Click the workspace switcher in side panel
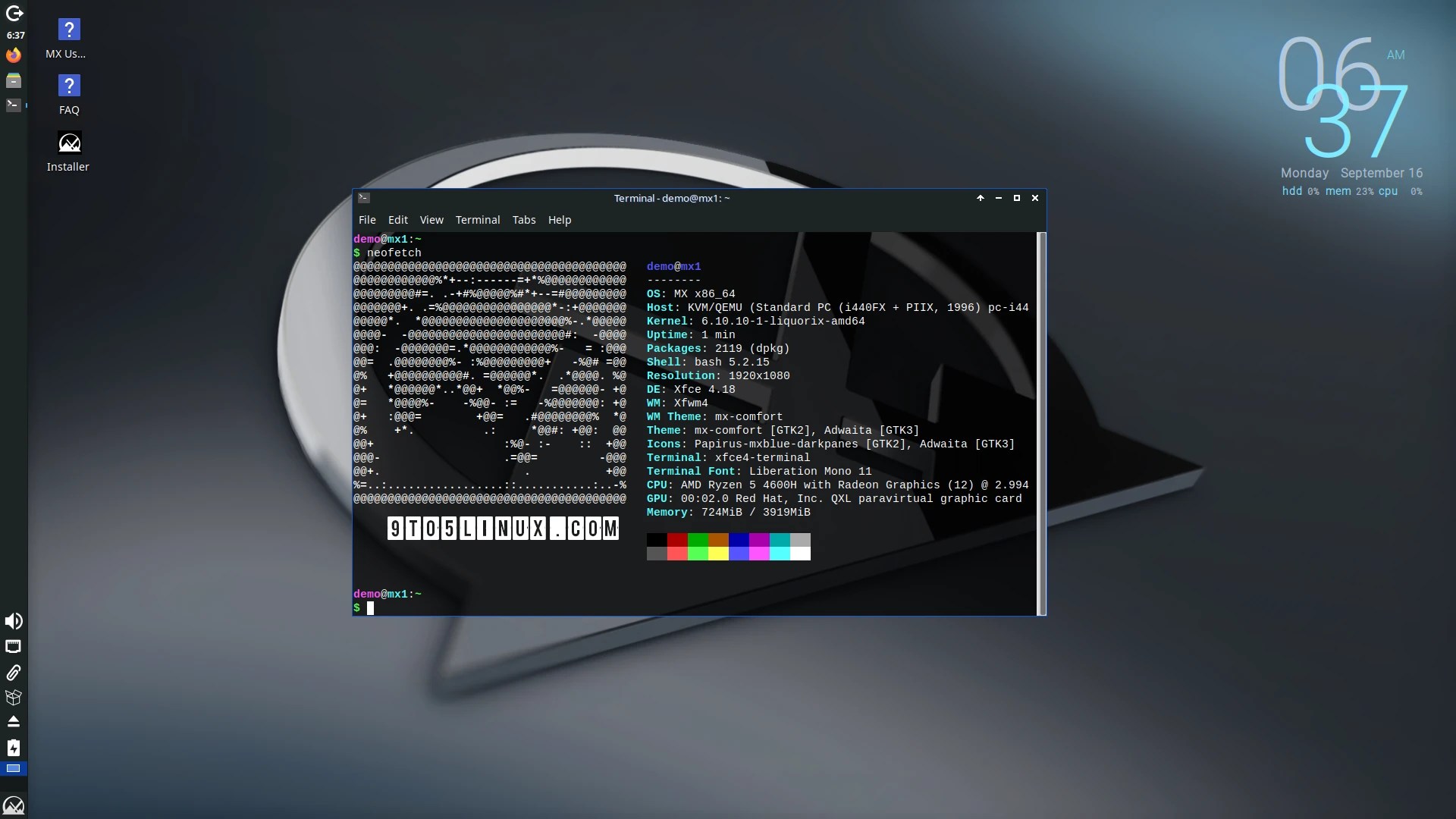Image resolution: width=1456 pixels, height=819 pixels. click(x=14, y=769)
